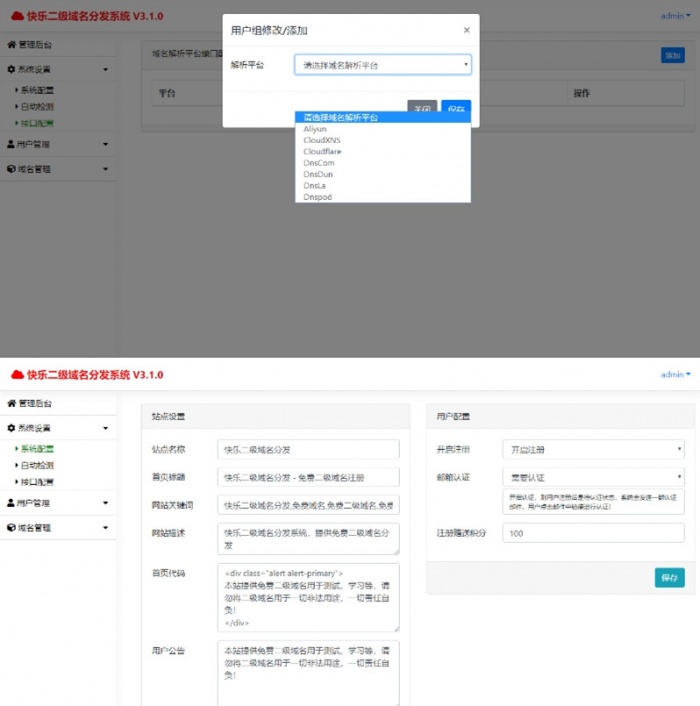Select highlighted 请选择域名解析平台 option in list

(x=383, y=118)
